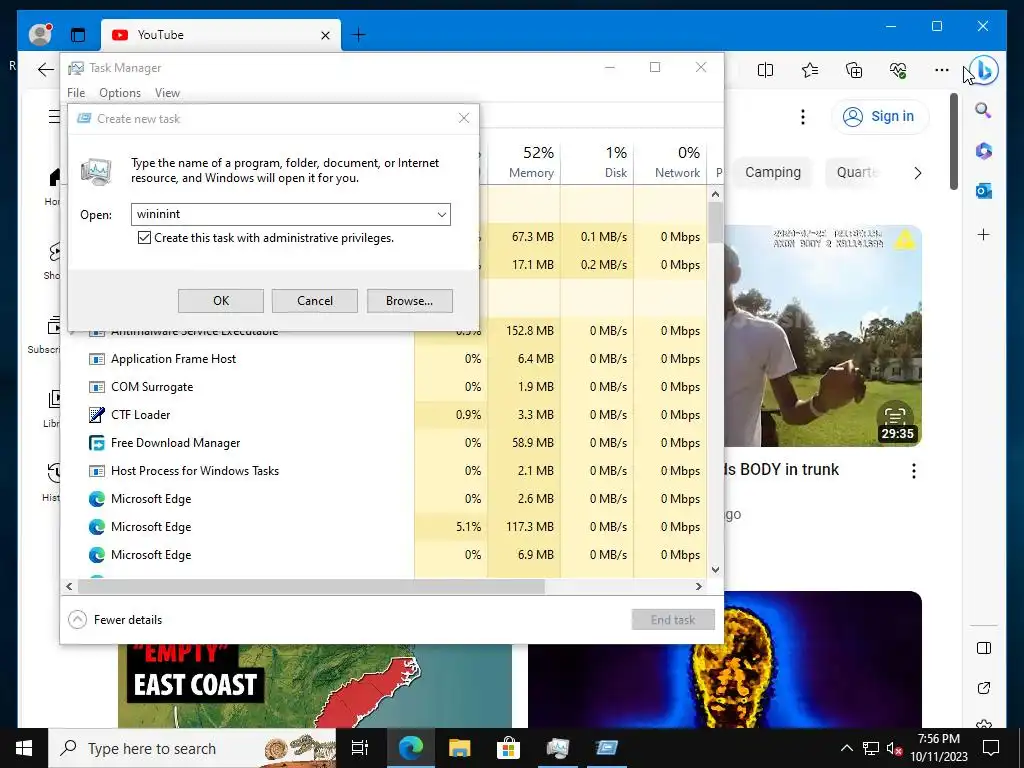The height and width of the screenshot is (768, 1024).
Task: Open options menu for BODY in trunk video
Action: (914, 471)
